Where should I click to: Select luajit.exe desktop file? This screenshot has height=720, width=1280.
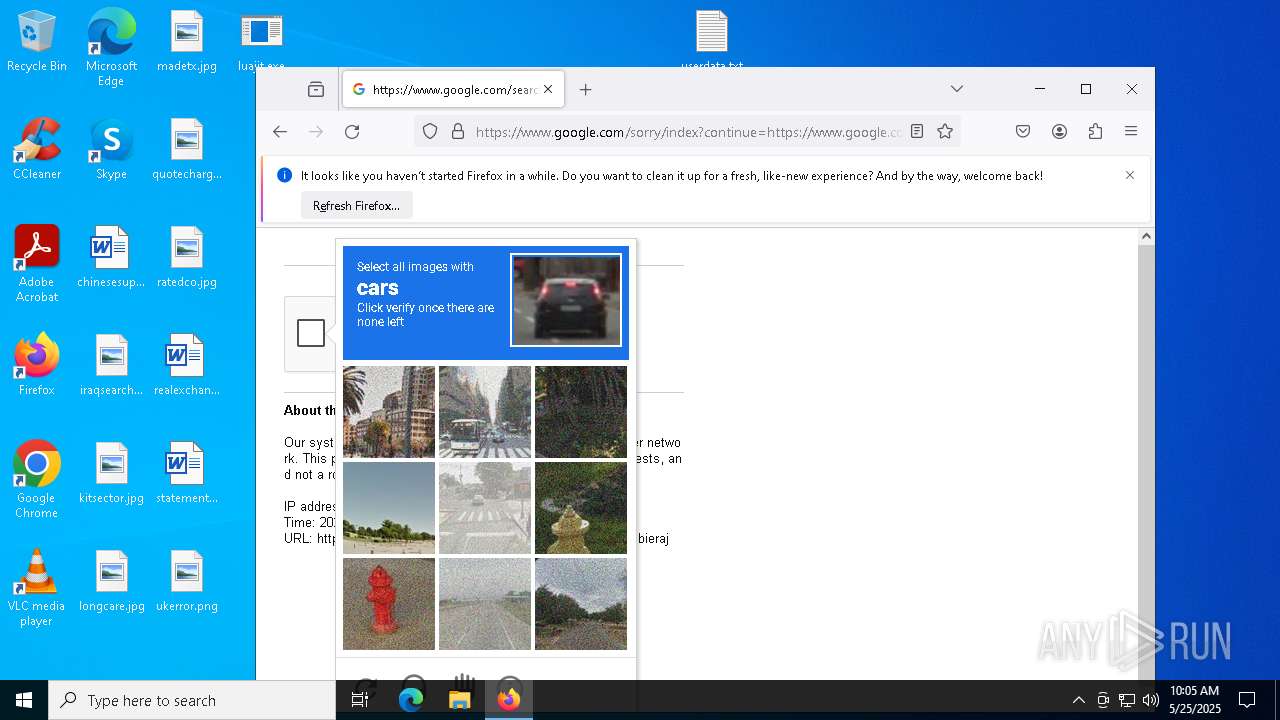click(262, 41)
